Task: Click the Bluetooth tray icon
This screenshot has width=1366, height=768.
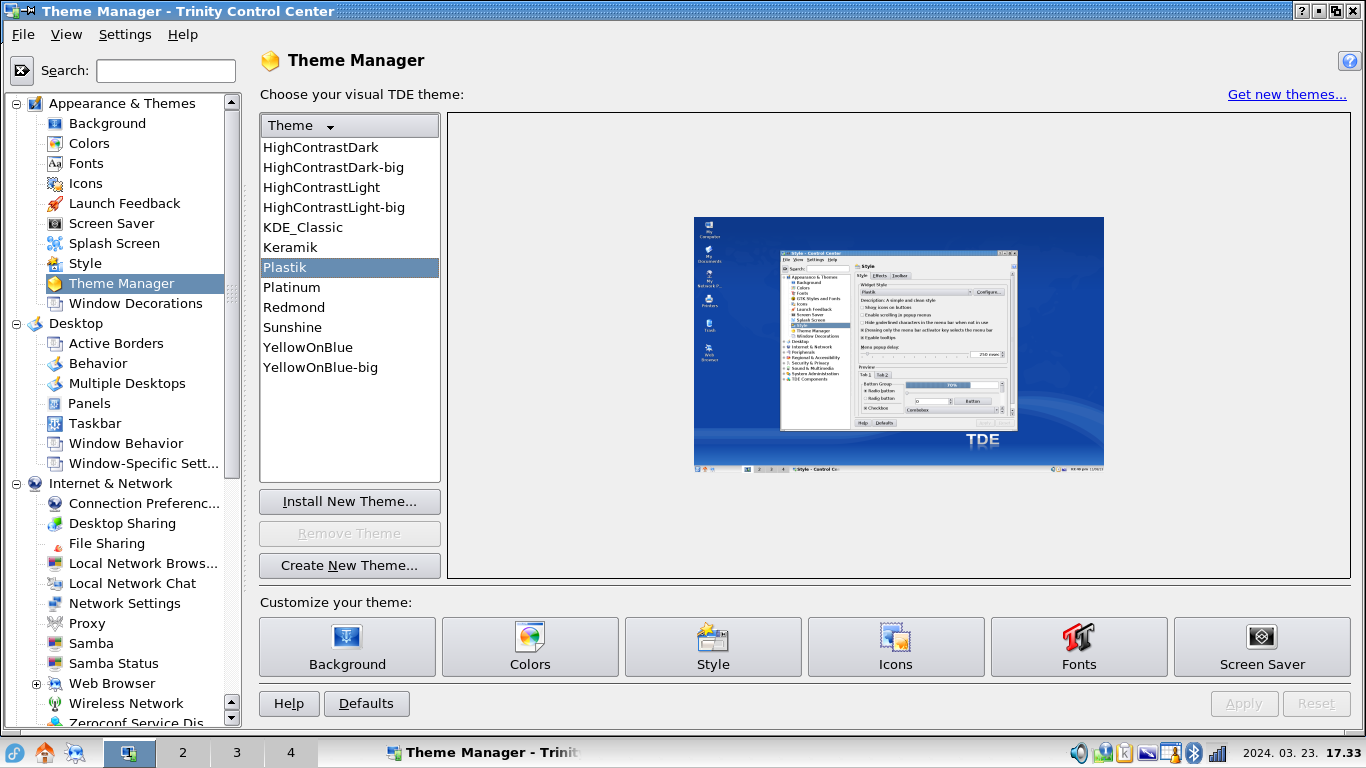Action: [x=1194, y=753]
